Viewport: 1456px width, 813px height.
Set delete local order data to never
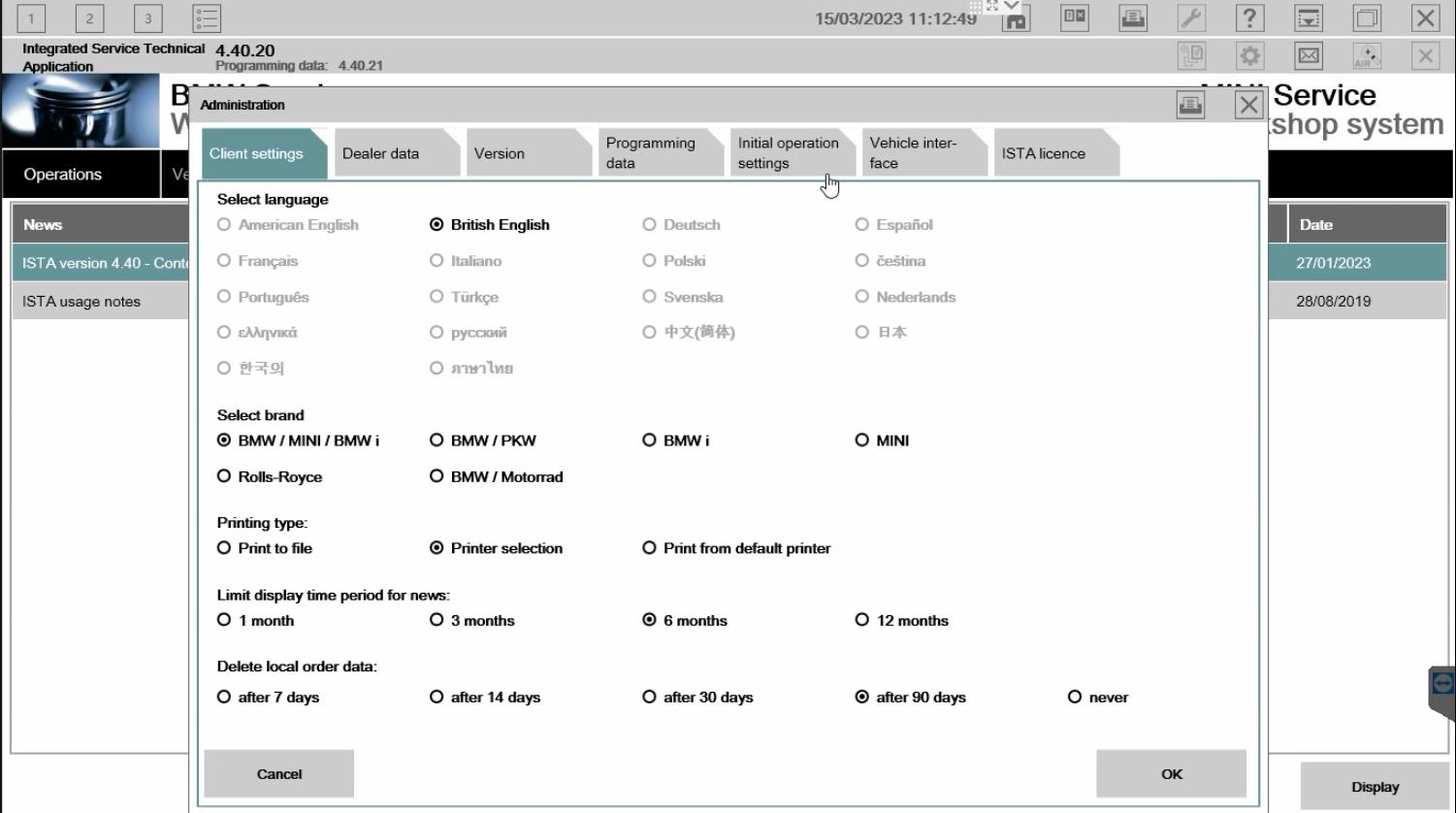[x=1098, y=698]
